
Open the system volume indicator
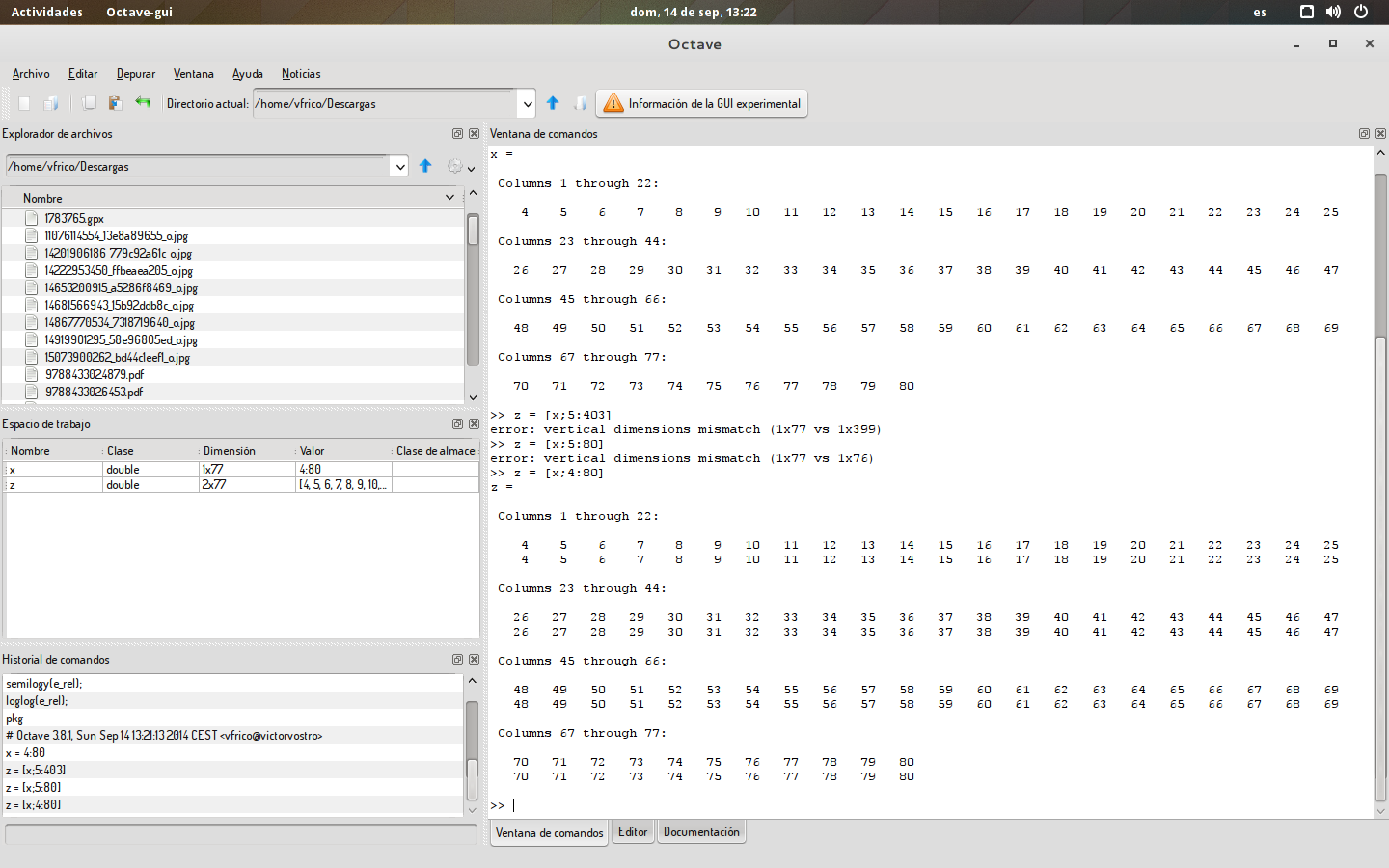[1333, 12]
